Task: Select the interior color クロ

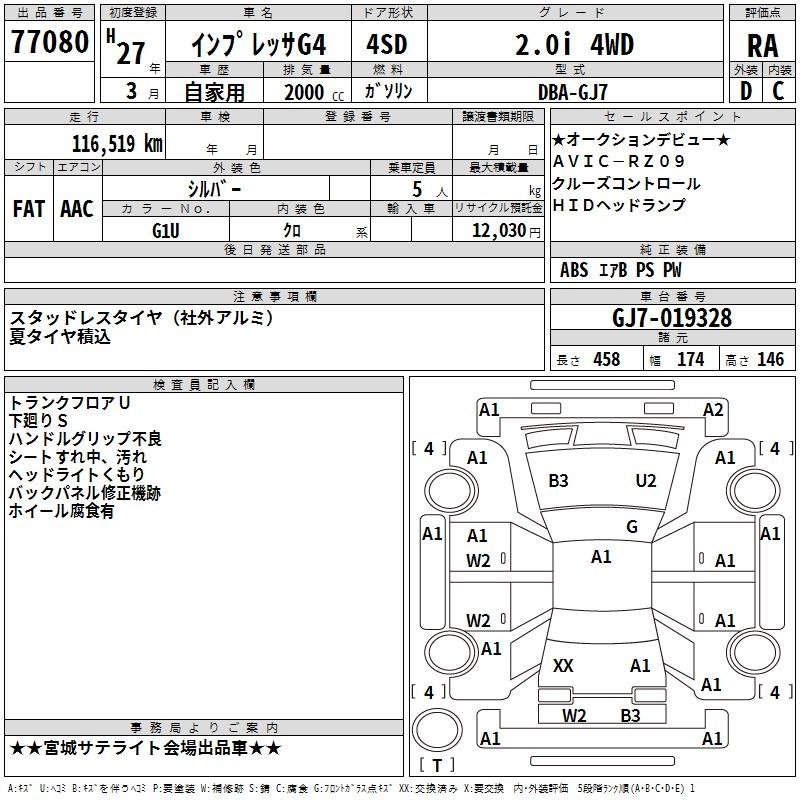Action: 292,231
